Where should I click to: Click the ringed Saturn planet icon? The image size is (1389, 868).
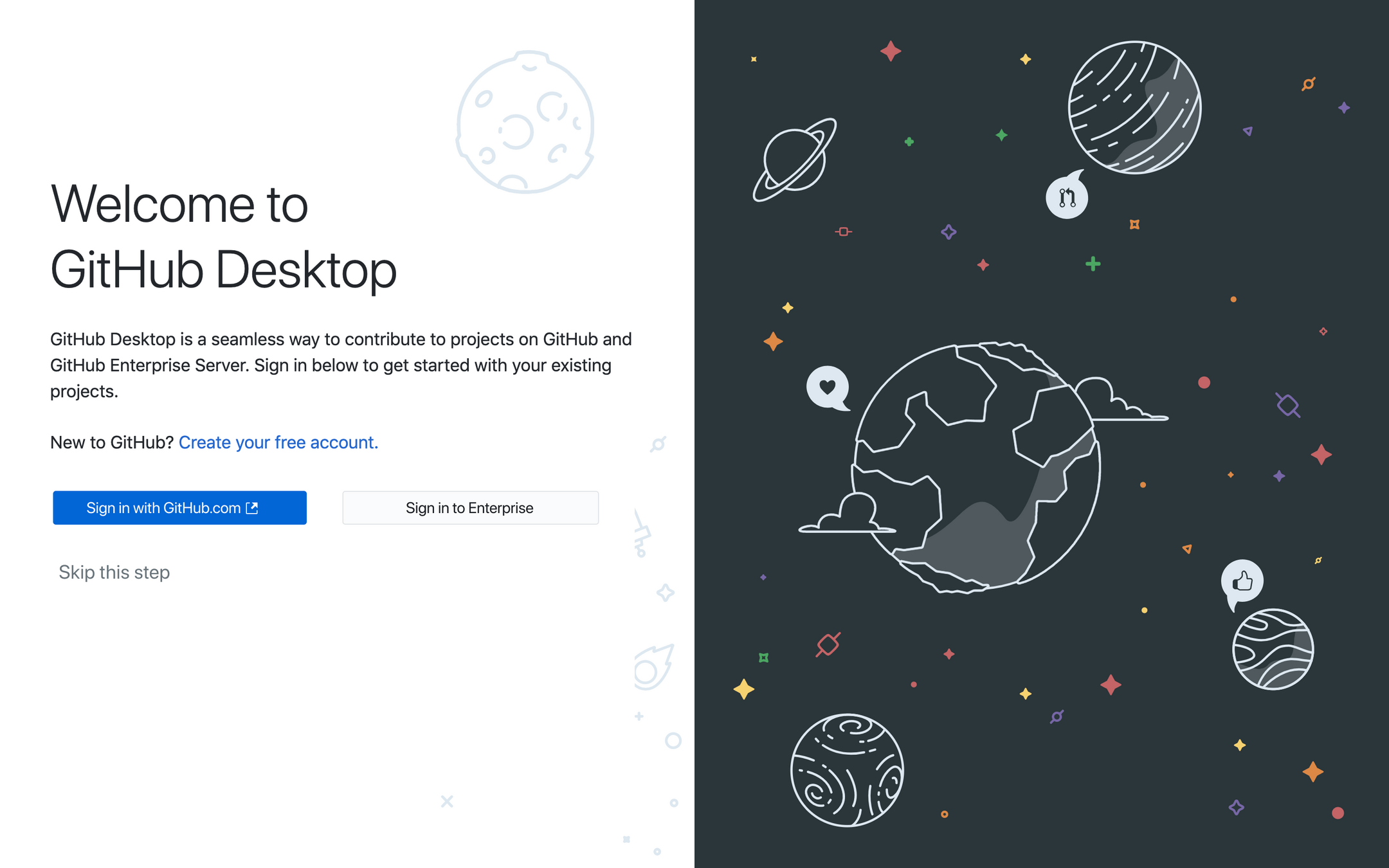795,160
